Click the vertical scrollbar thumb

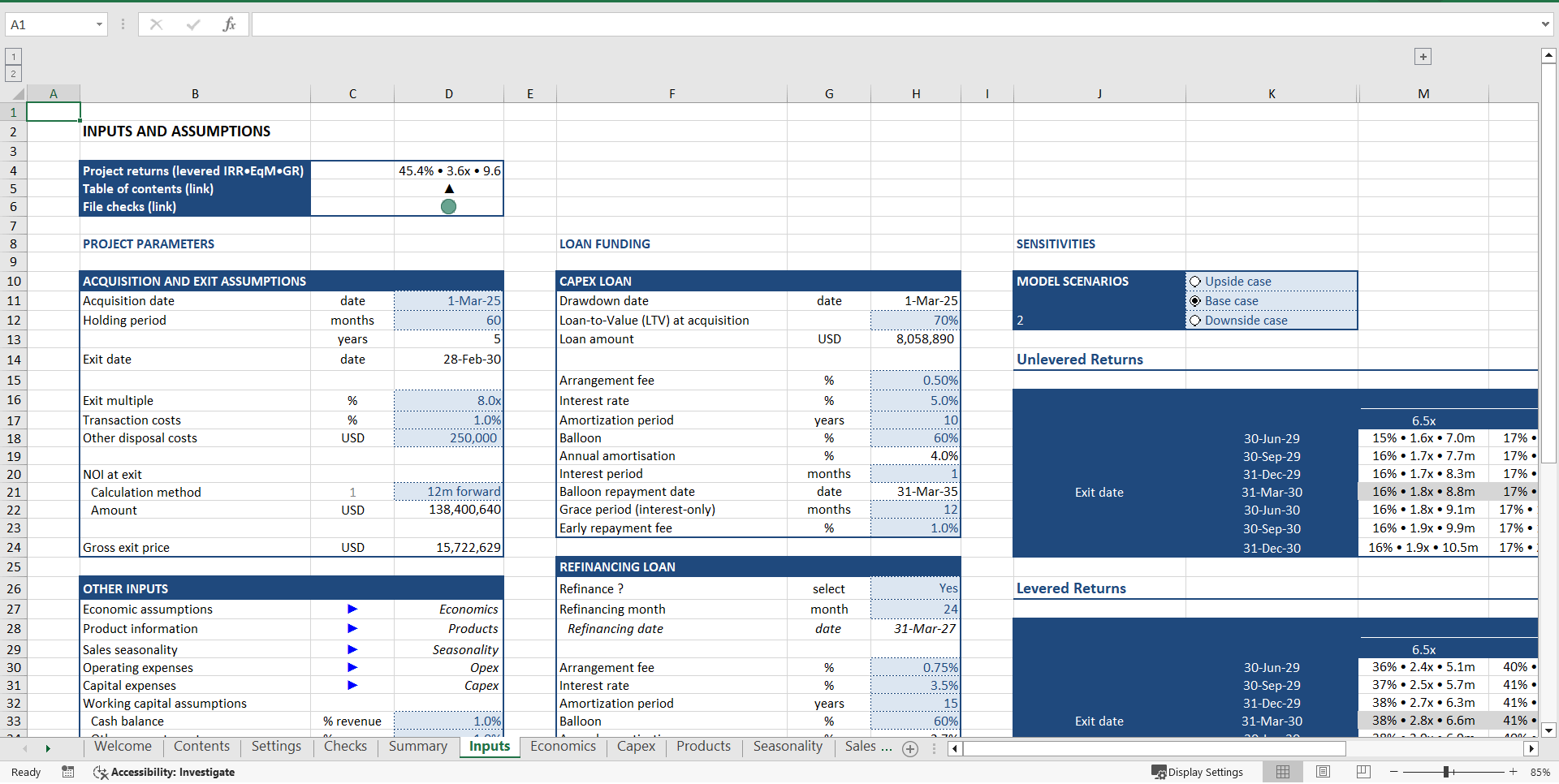coord(1548,264)
